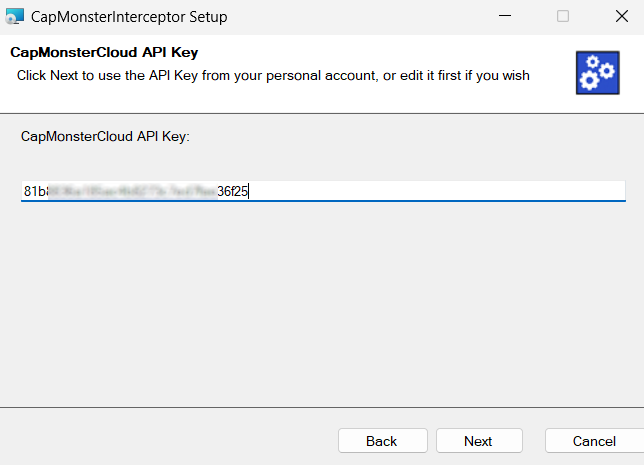Click the bold "CapMonsterCloud API Key" heading
Image resolution: width=644 pixels, height=465 pixels.
coord(104,54)
